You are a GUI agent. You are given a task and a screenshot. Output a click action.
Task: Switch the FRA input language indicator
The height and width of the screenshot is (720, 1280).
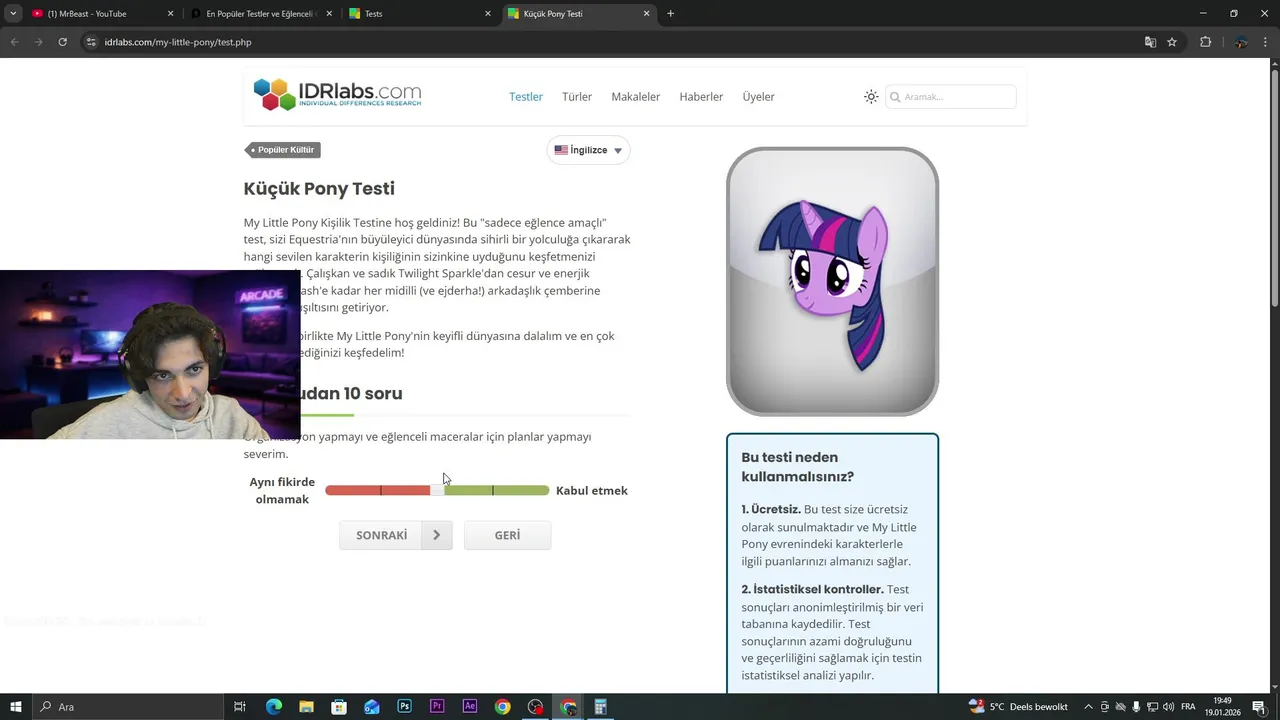click(1188, 707)
